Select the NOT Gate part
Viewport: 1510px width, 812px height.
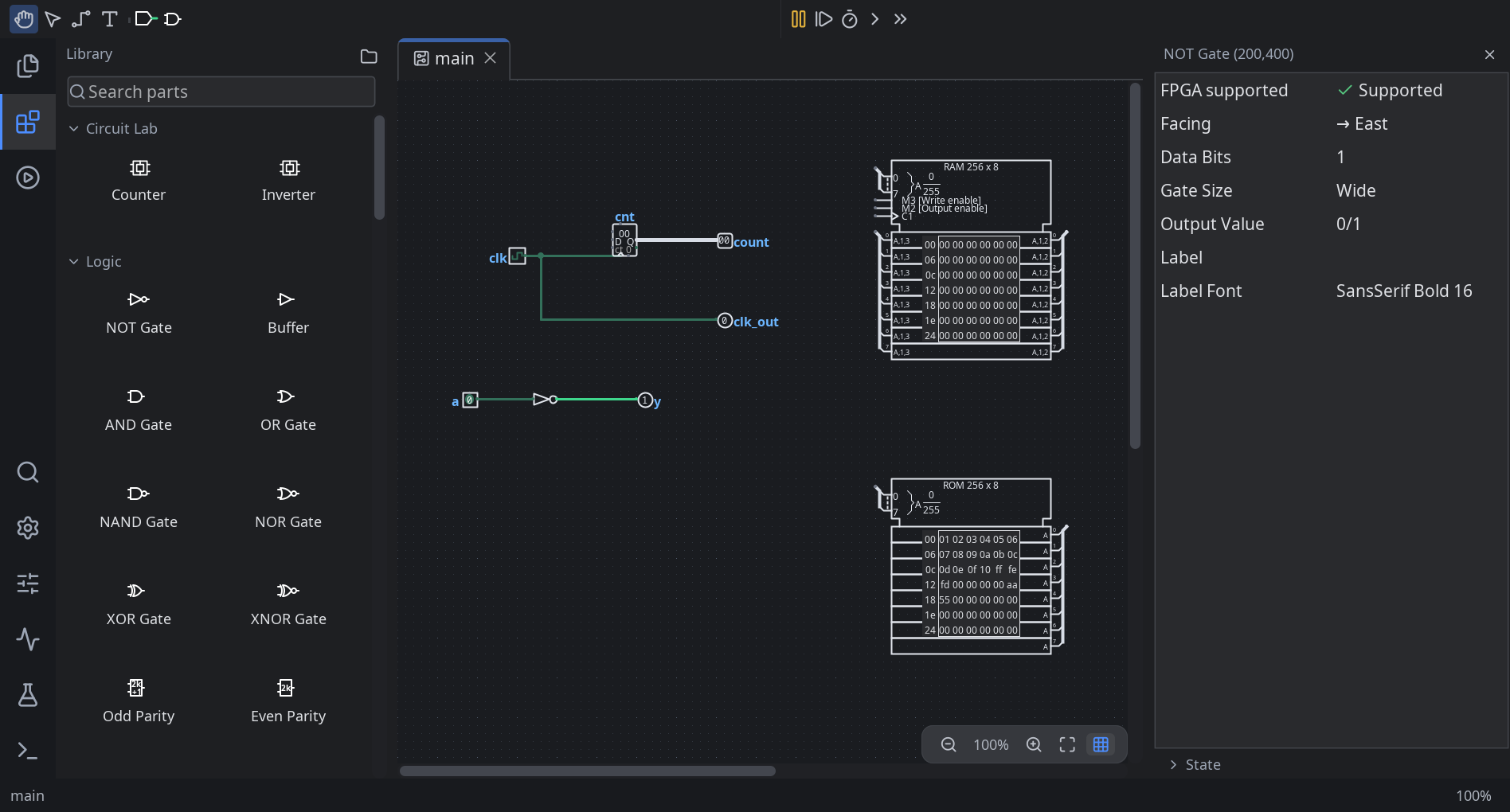coord(139,313)
